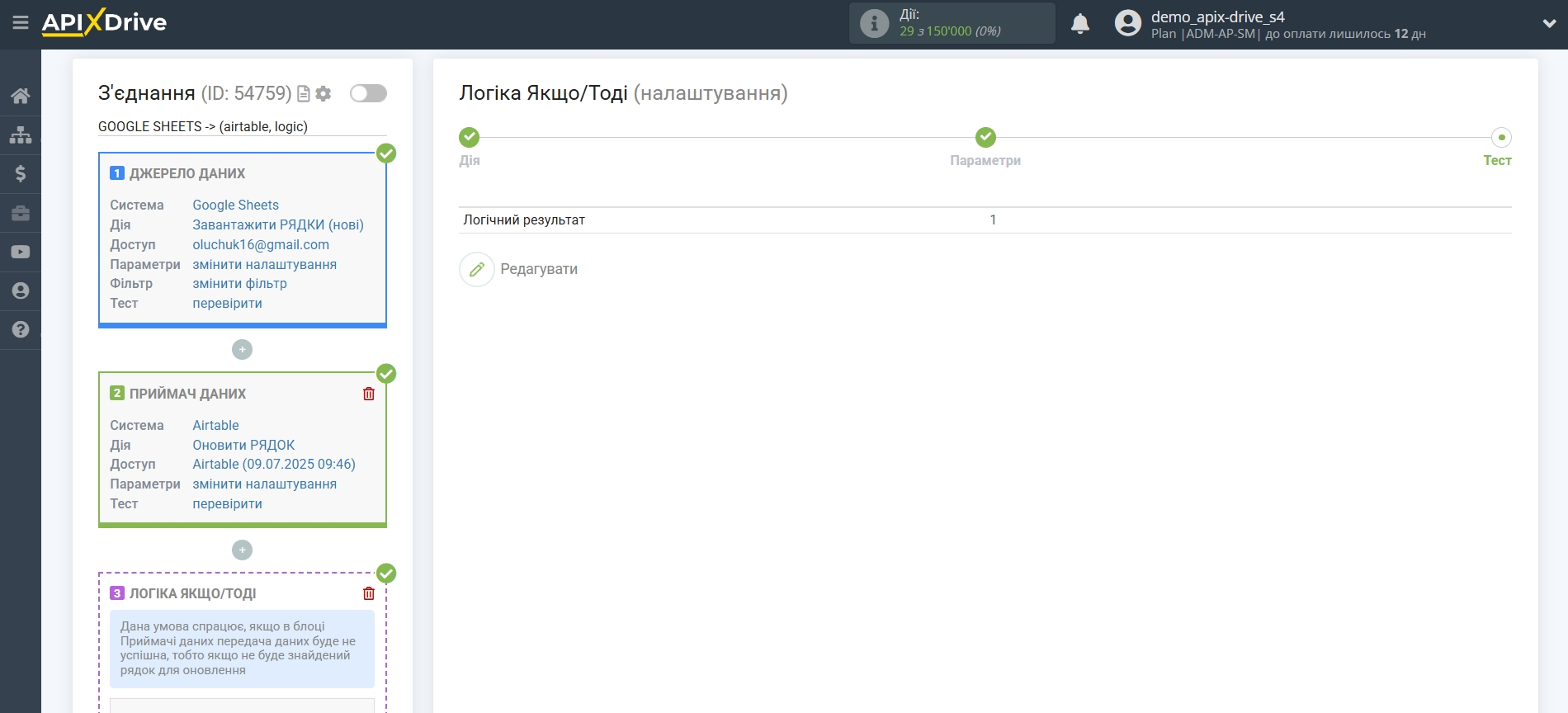Click 'ЛОГІКА ЯКЩО/ТОДІ' block header
Screen dimensions: 1568x713
pyautogui.click(x=192, y=593)
